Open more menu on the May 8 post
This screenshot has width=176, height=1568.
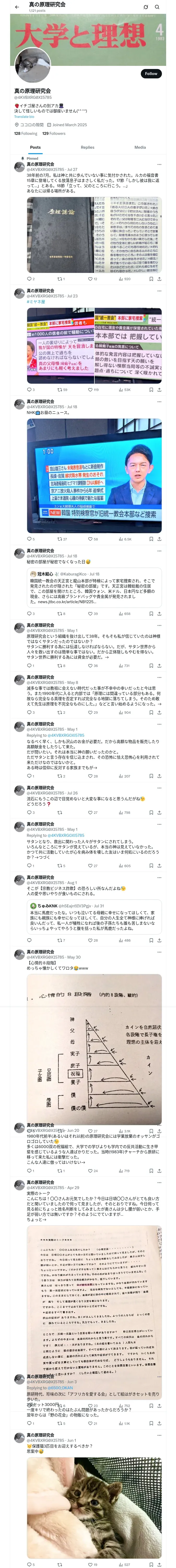159,677
